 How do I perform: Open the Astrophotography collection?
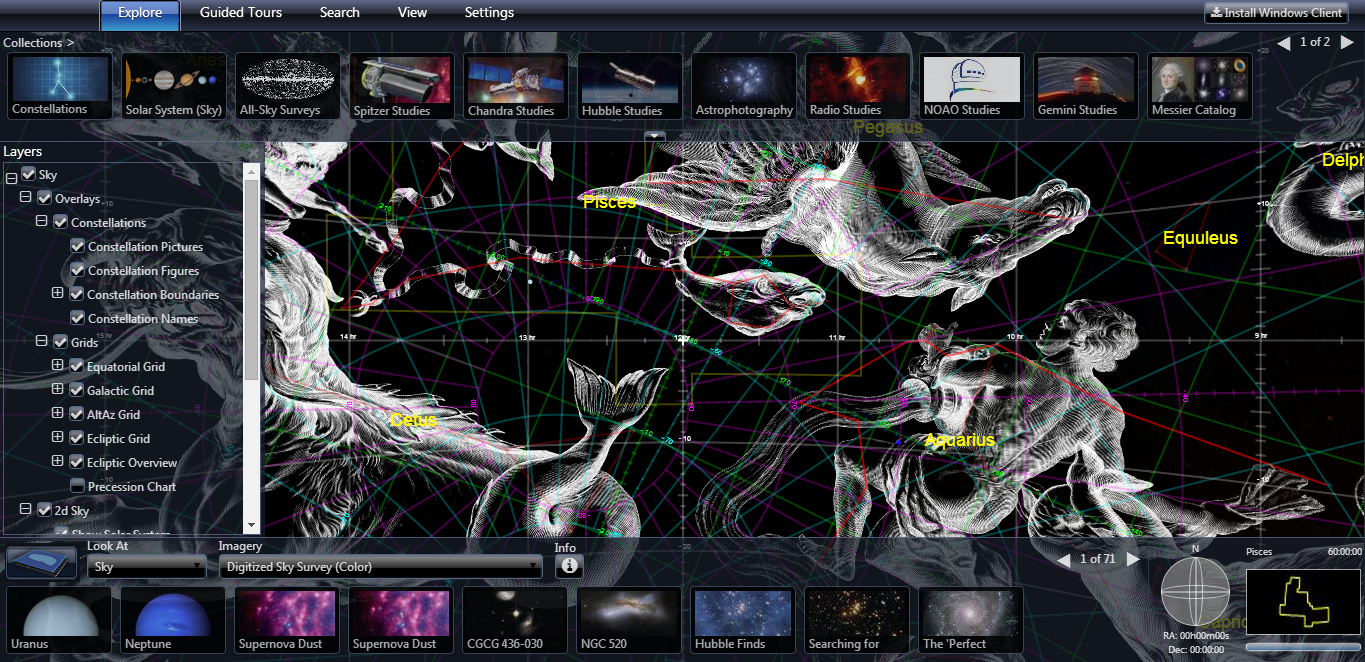point(744,87)
